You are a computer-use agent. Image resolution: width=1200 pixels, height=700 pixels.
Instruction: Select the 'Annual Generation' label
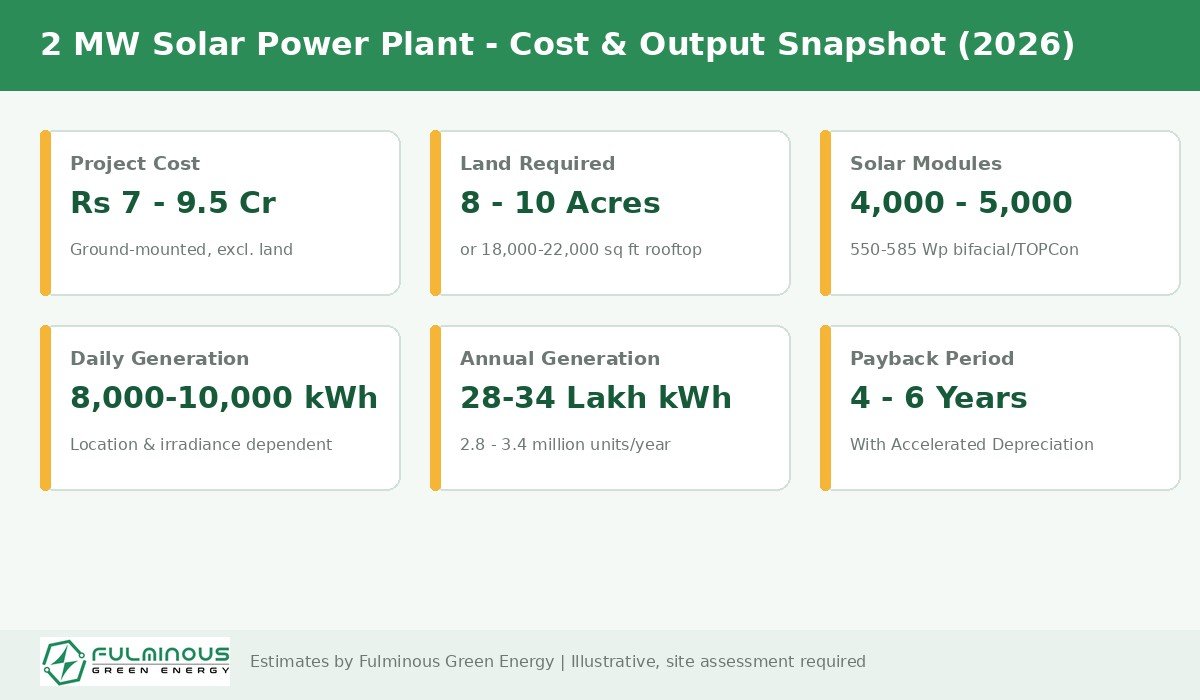click(x=560, y=359)
